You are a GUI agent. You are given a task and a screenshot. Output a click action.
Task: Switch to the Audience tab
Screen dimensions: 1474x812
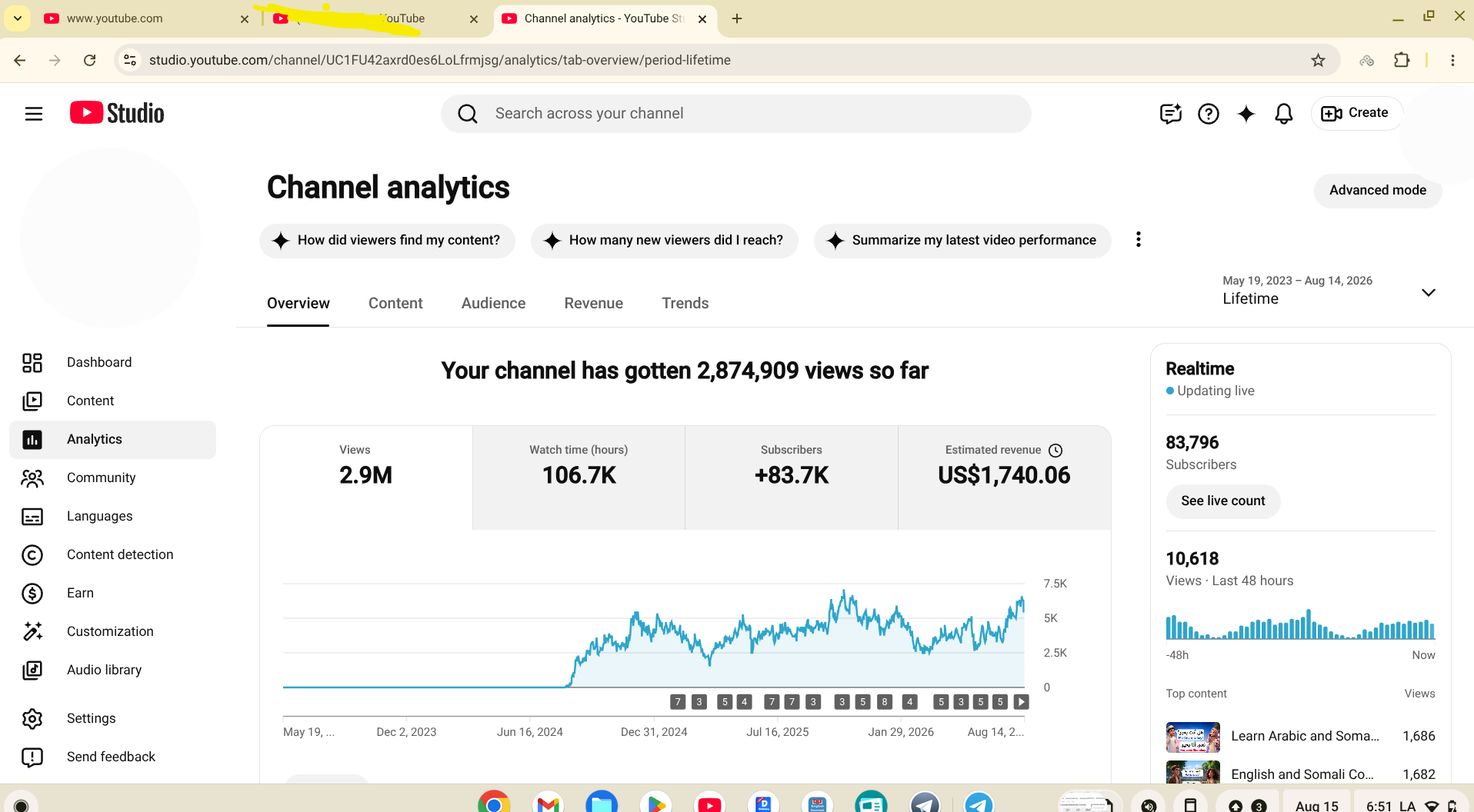[x=493, y=304]
